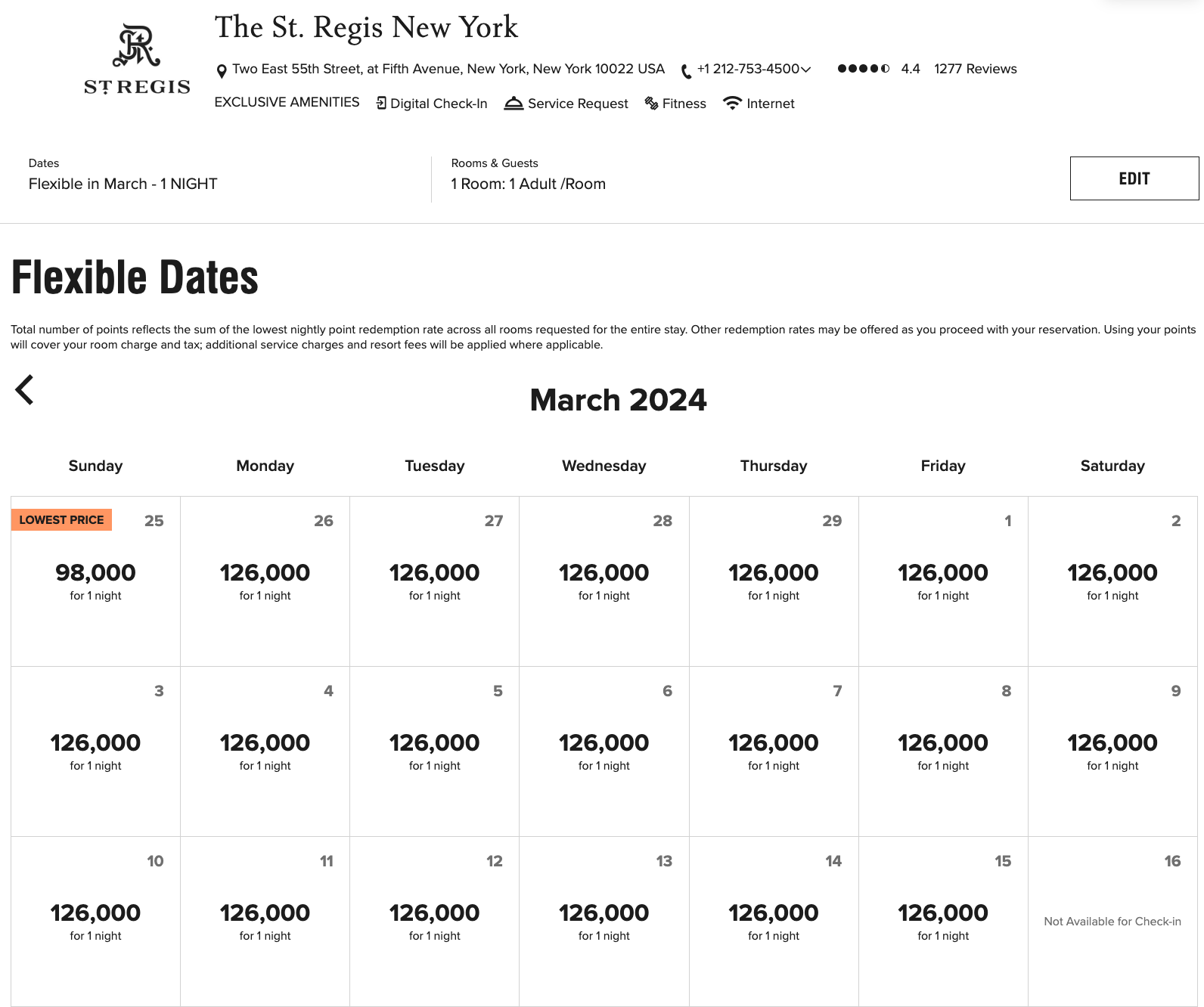Click the Internet wifi icon
The width and height of the screenshot is (1204, 1007).
pyautogui.click(x=731, y=103)
